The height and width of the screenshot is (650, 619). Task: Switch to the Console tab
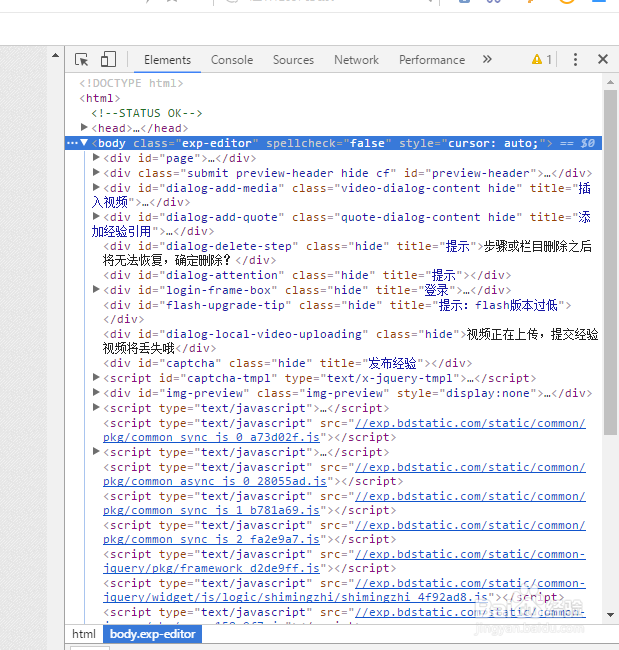point(232,60)
